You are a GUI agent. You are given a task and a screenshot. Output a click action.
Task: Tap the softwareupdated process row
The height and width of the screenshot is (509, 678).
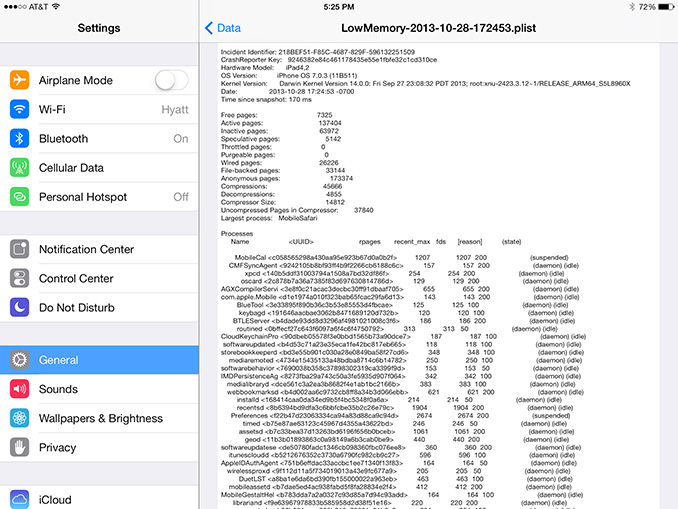pos(402,344)
